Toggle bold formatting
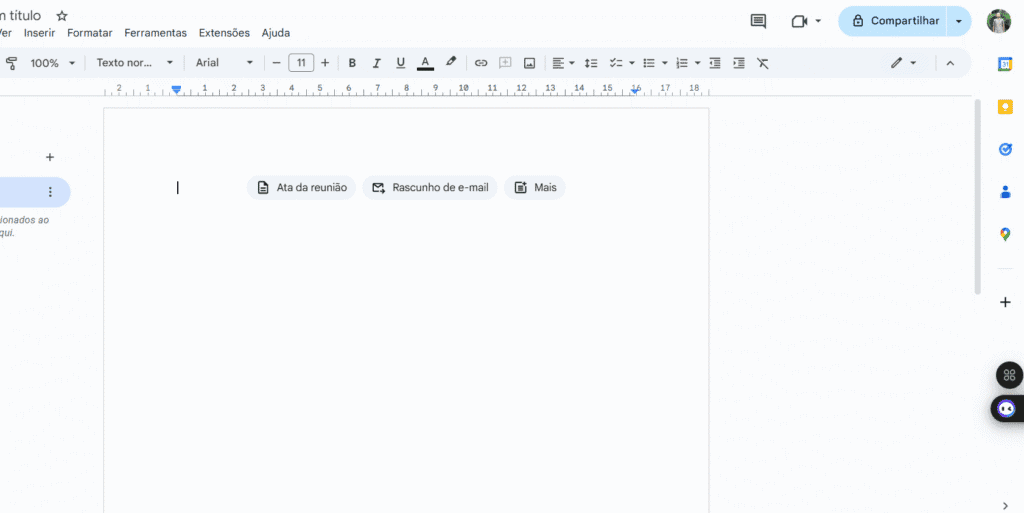The height and width of the screenshot is (513, 1024). (x=352, y=63)
